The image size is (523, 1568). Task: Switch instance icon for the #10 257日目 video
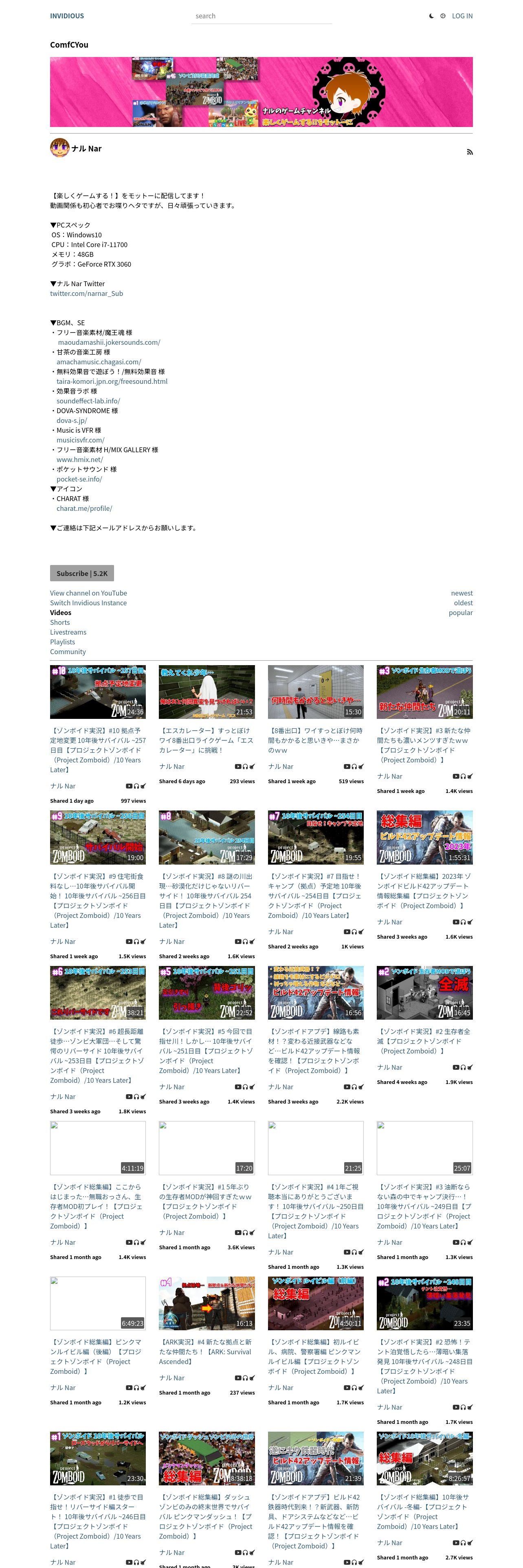[x=143, y=786]
